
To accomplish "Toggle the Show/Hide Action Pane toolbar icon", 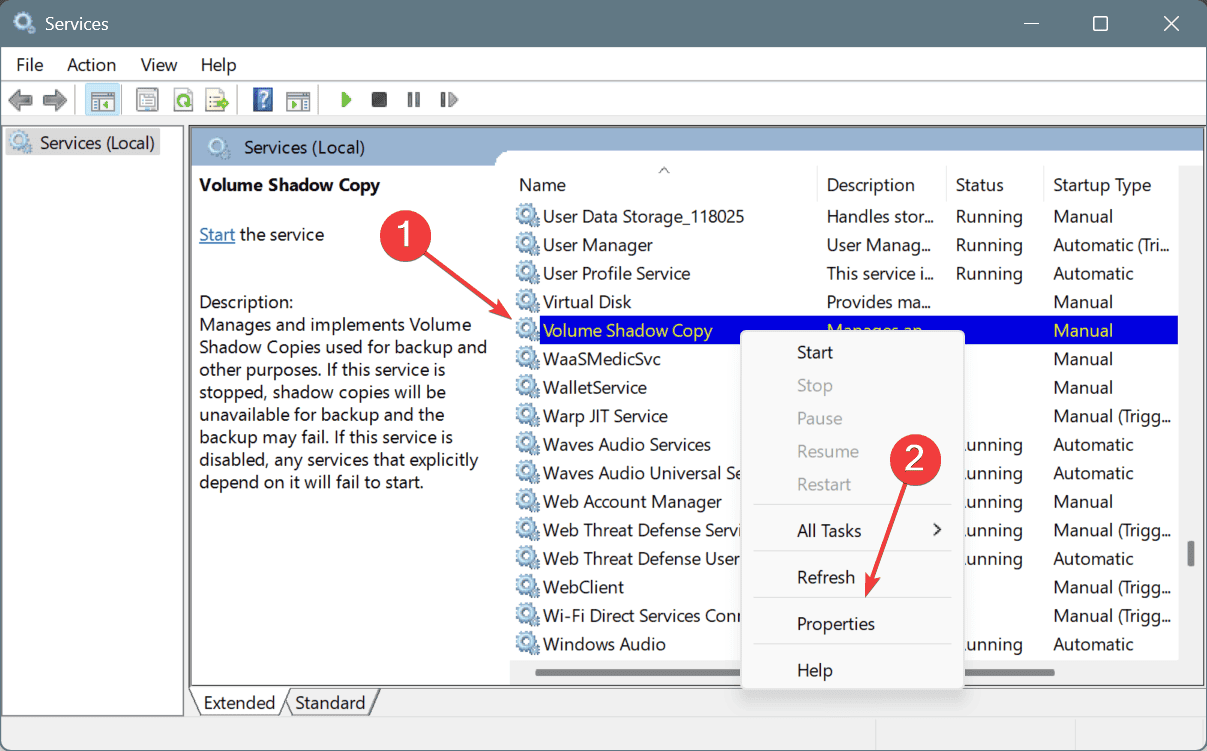I will [x=298, y=100].
